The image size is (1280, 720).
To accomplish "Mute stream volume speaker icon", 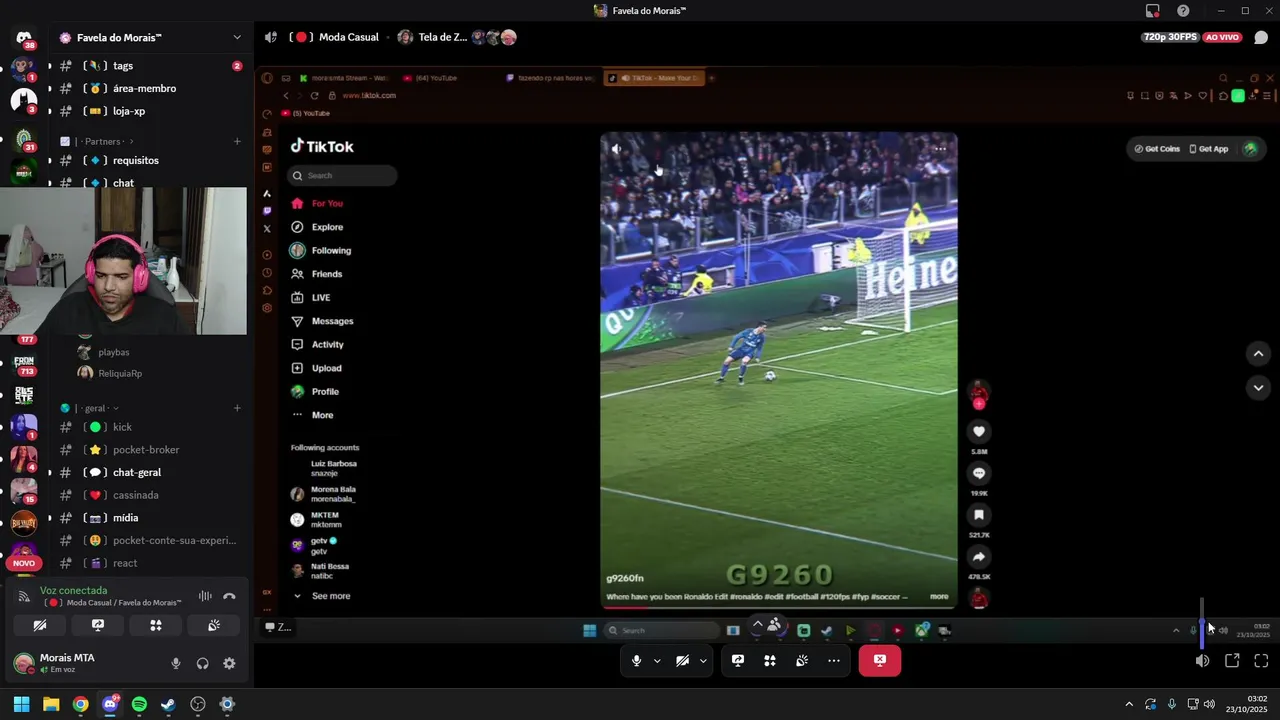I will (x=1202, y=660).
